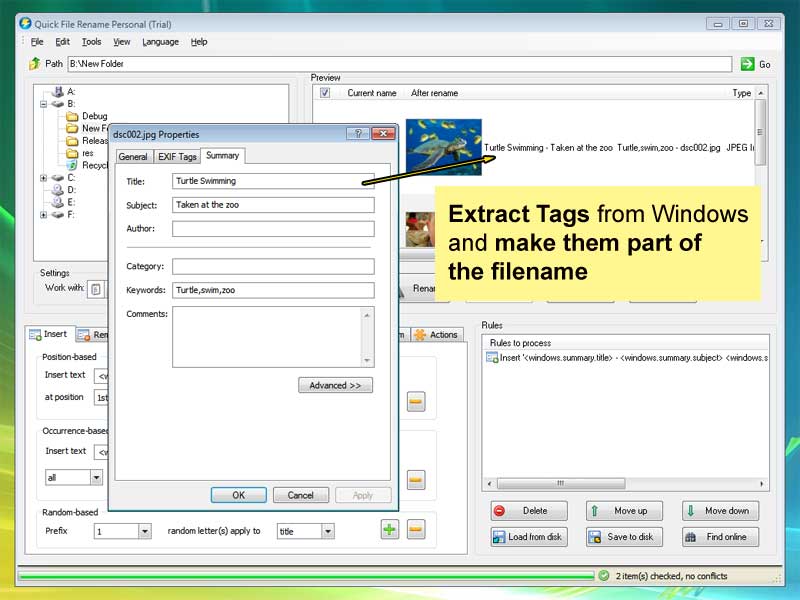Click the Keywords input field
This screenshot has height=600, width=800.
[x=272, y=291]
